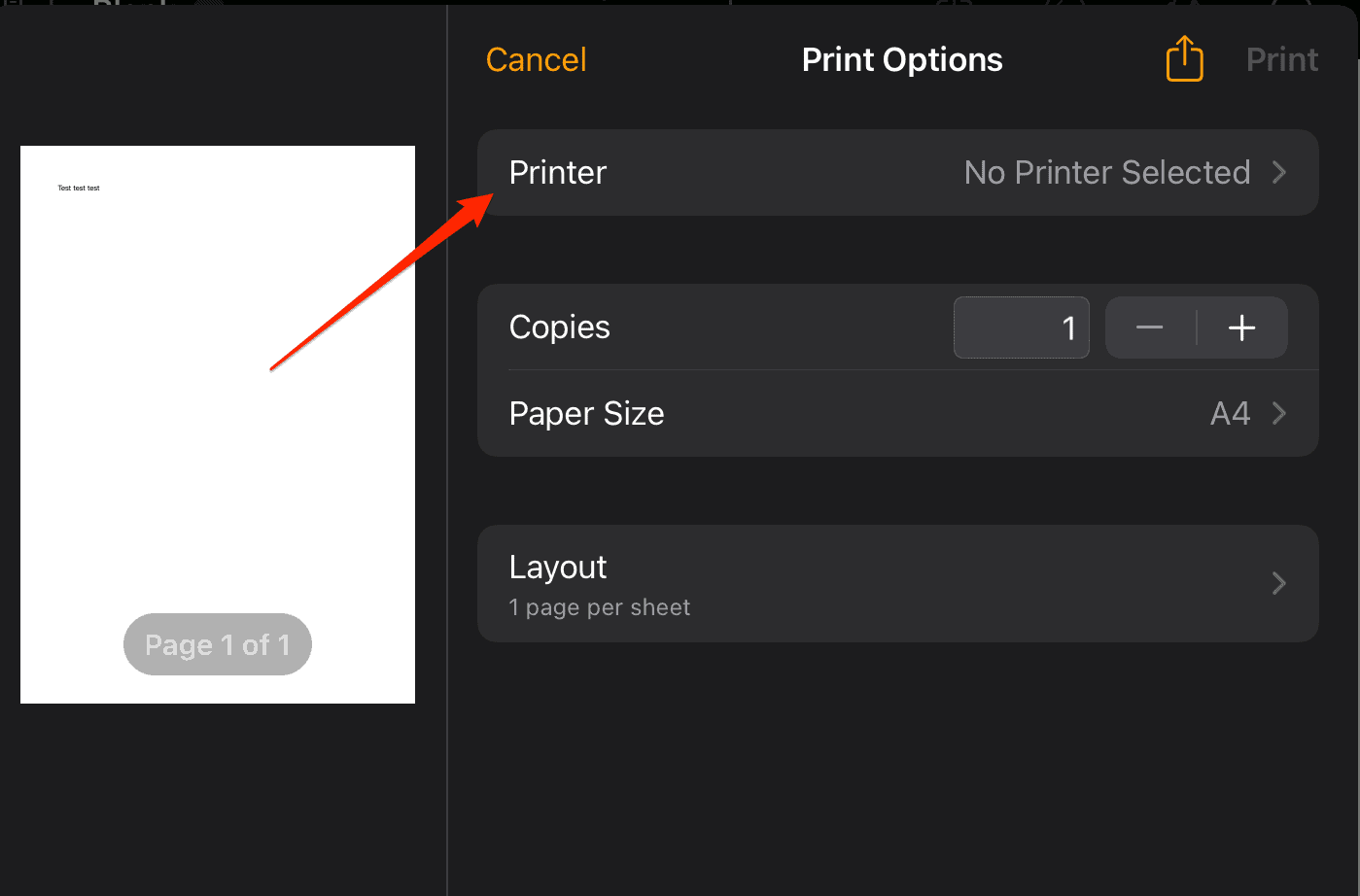Tap the 1 page per sheet subtitle
The height and width of the screenshot is (896, 1360).
(600, 607)
